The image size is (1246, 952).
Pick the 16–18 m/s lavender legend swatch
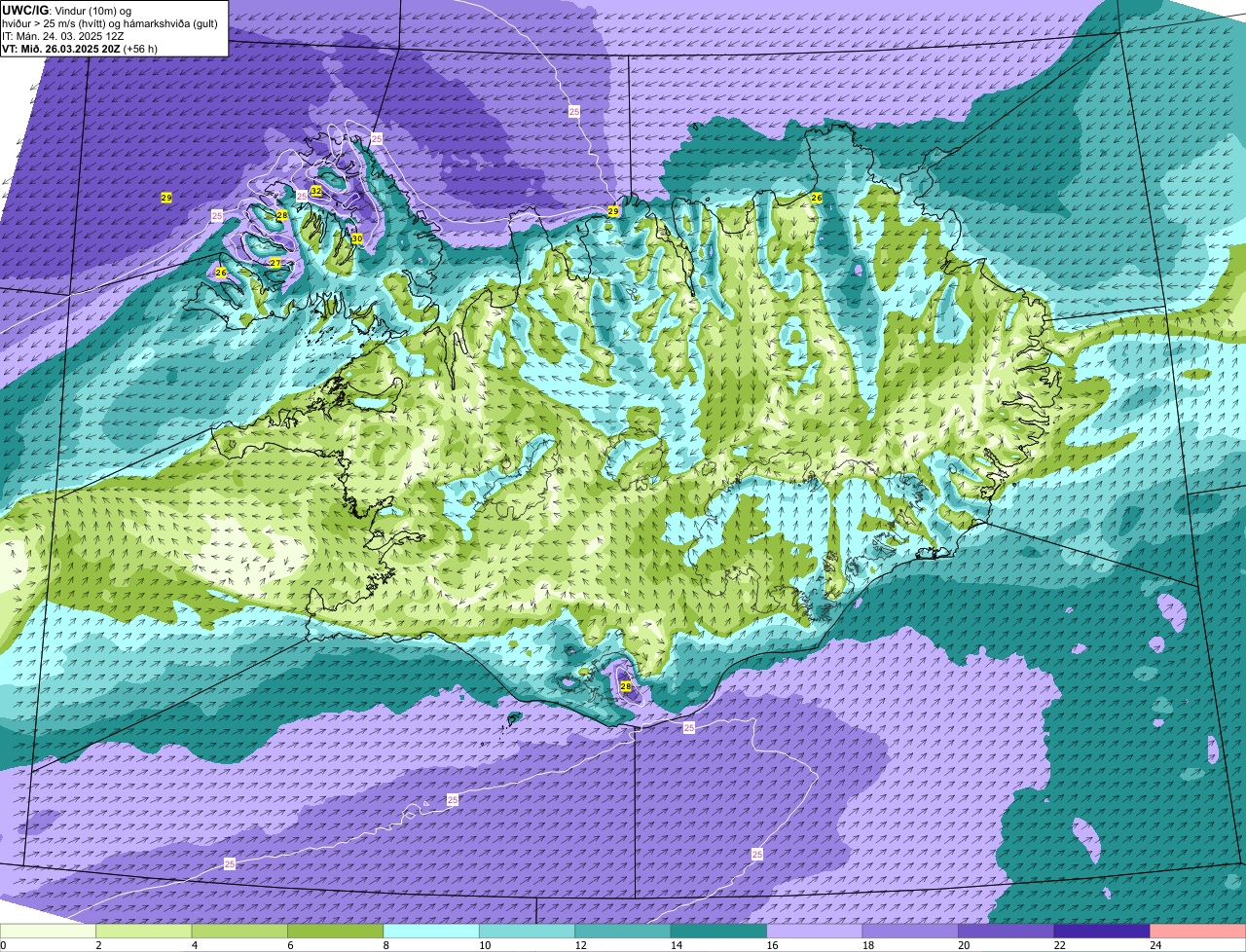(815, 931)
